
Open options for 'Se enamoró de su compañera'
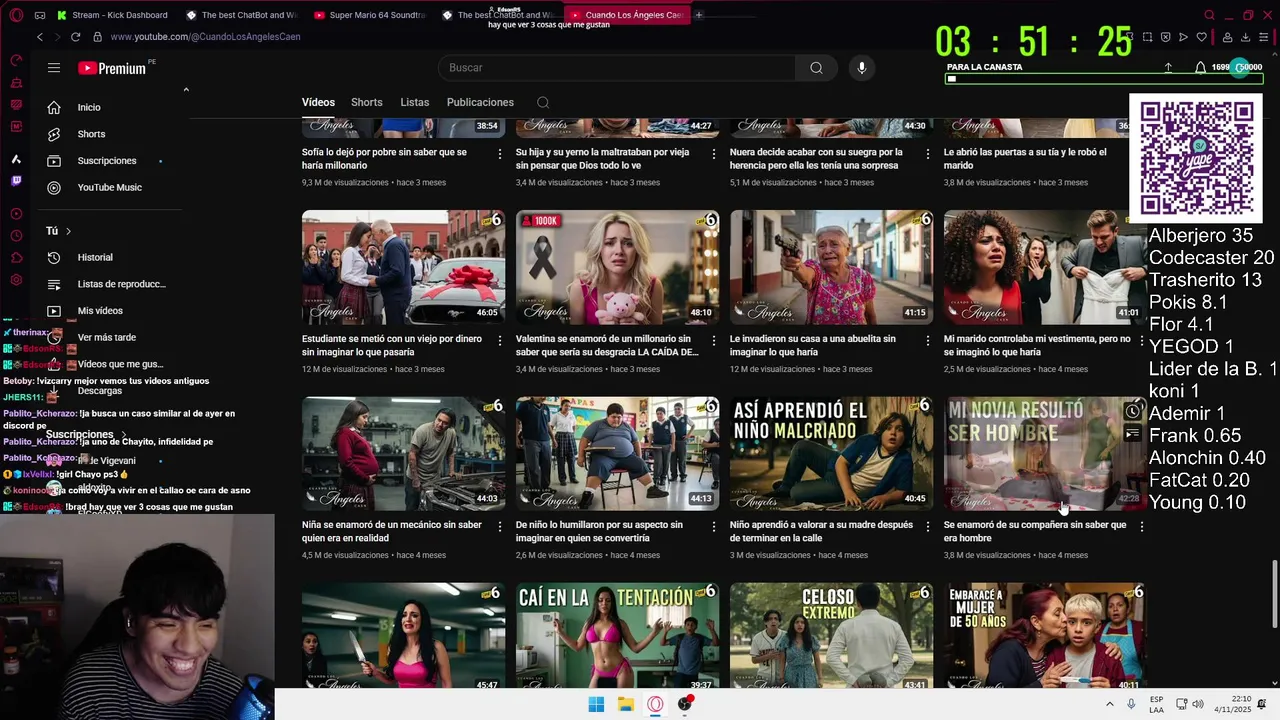pyautogui.click(x=1142, y=526)
